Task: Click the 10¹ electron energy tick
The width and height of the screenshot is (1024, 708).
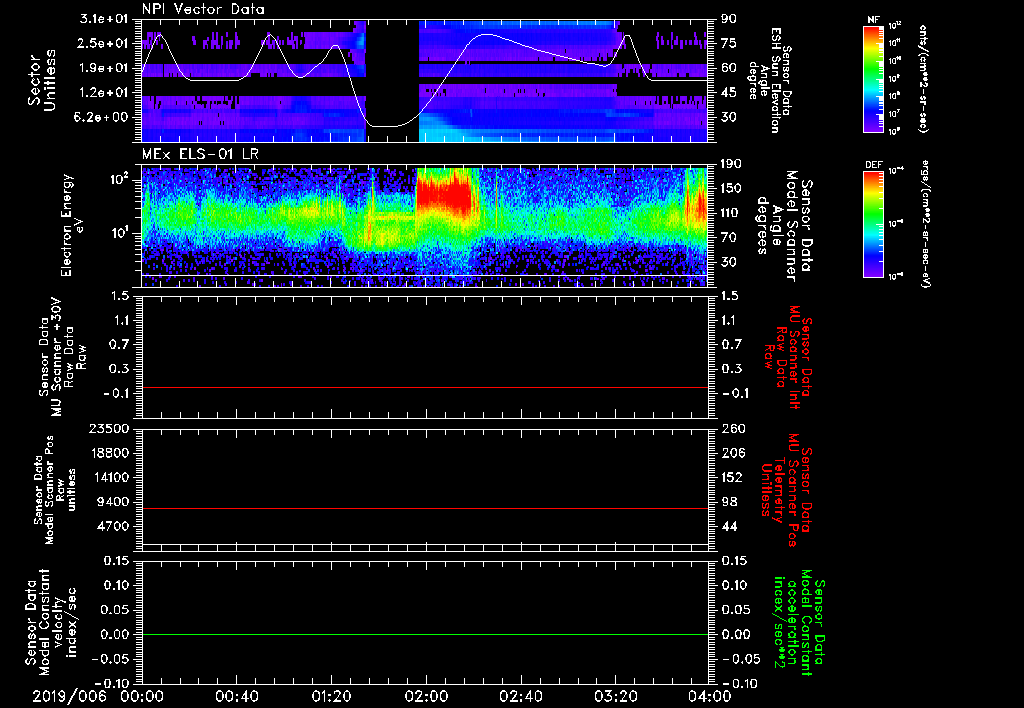Action: 118,233
